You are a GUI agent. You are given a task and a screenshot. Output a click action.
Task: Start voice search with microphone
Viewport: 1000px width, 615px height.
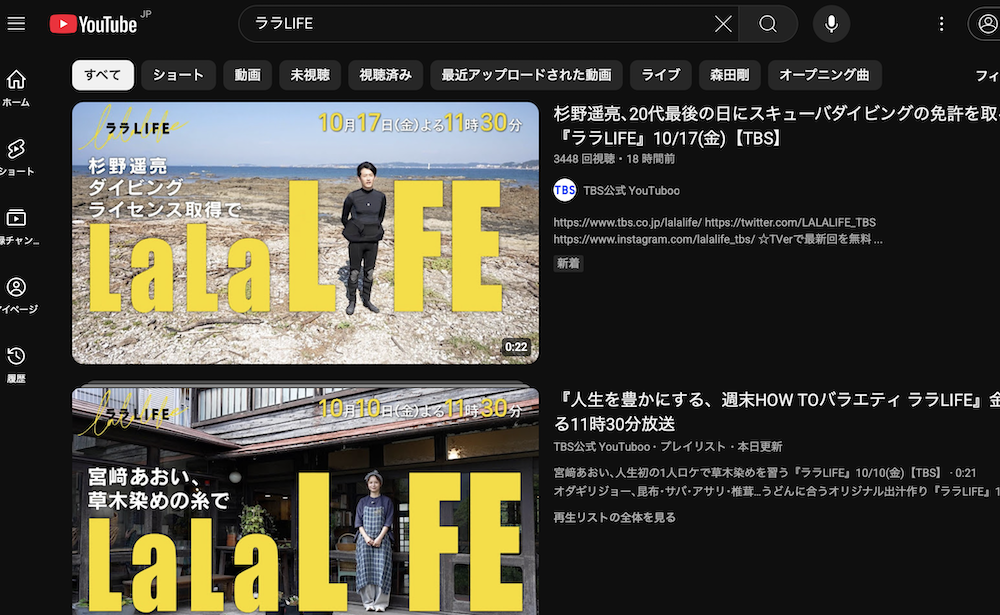831,24
